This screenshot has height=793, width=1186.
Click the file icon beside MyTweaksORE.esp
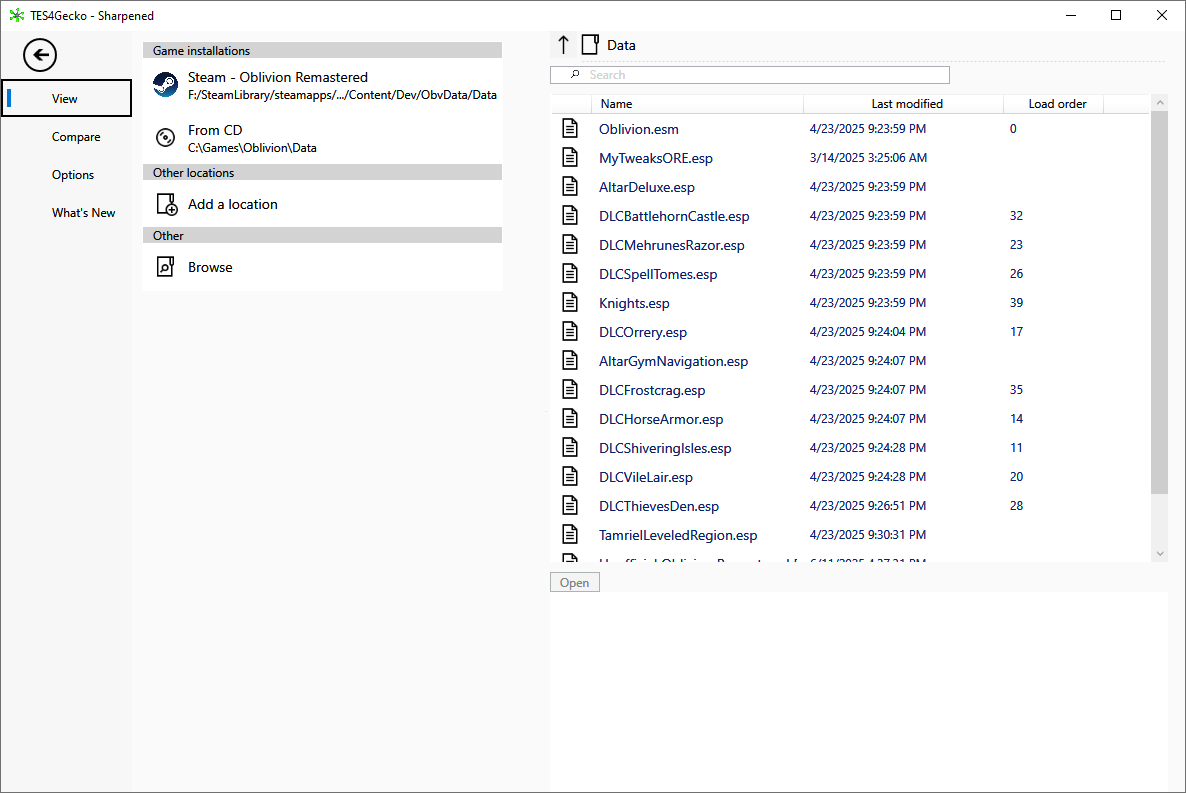click(x=570, y=157)
